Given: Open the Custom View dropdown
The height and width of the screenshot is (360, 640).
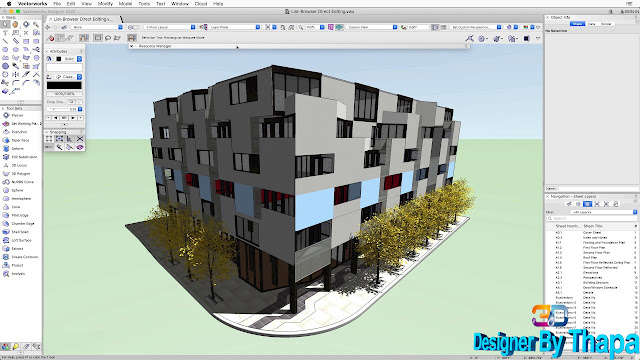Looking at the screenshot, I should coord(372,27).
